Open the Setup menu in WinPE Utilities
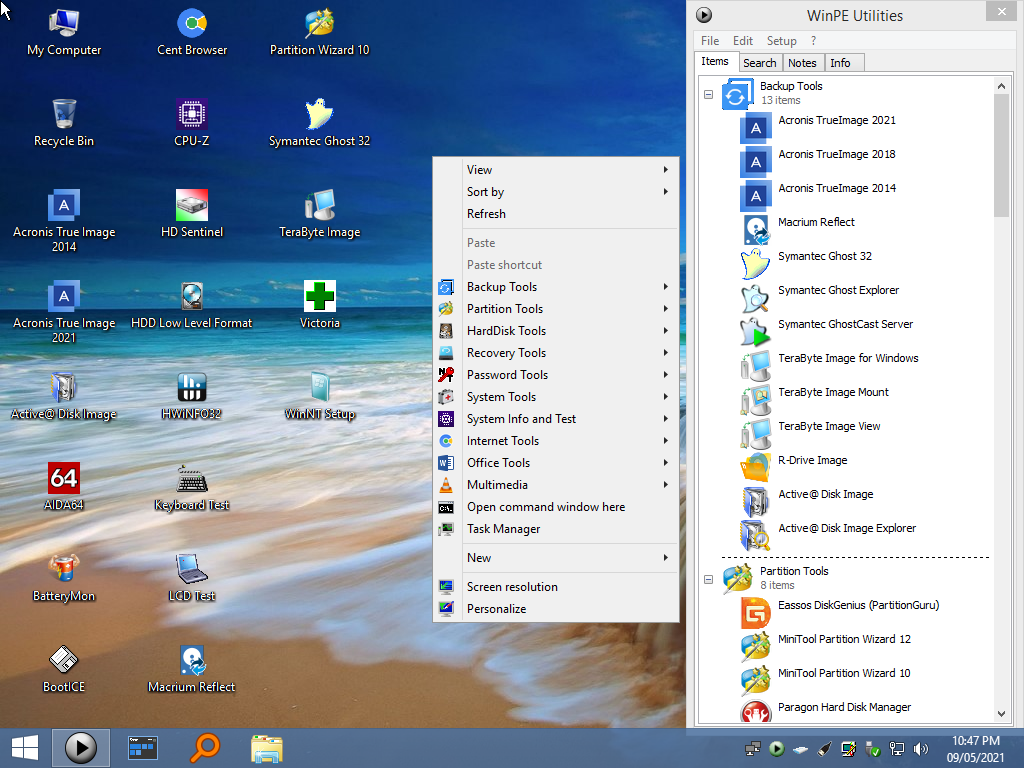This screenshot has width=1024, height=768. tap(782, 40)
